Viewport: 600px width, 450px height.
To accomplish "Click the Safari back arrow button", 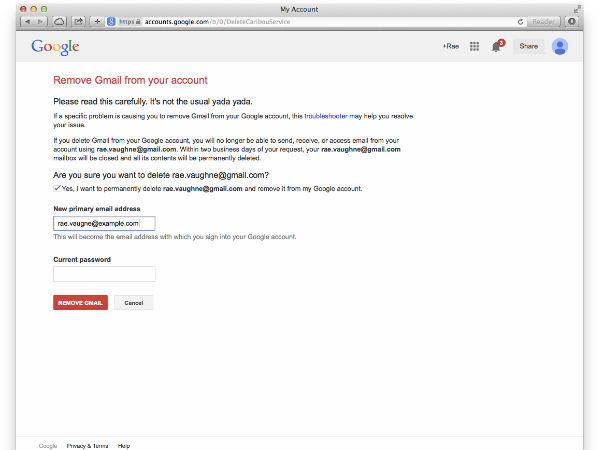I will (26, 21).
